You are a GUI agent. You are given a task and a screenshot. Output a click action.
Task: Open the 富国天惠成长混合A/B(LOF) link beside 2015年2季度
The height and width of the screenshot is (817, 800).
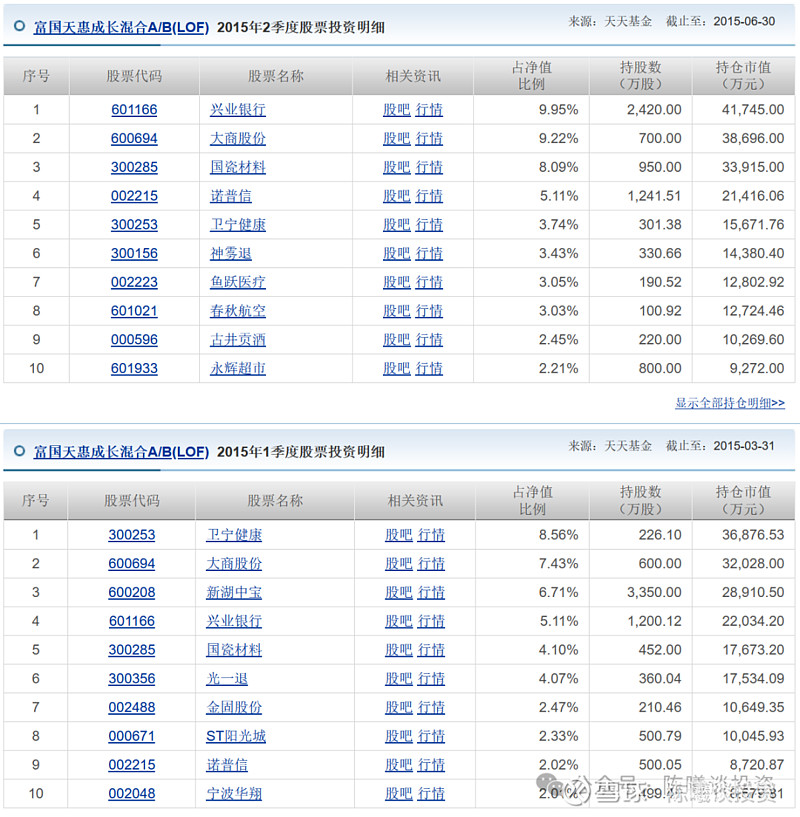coord(121,27)
